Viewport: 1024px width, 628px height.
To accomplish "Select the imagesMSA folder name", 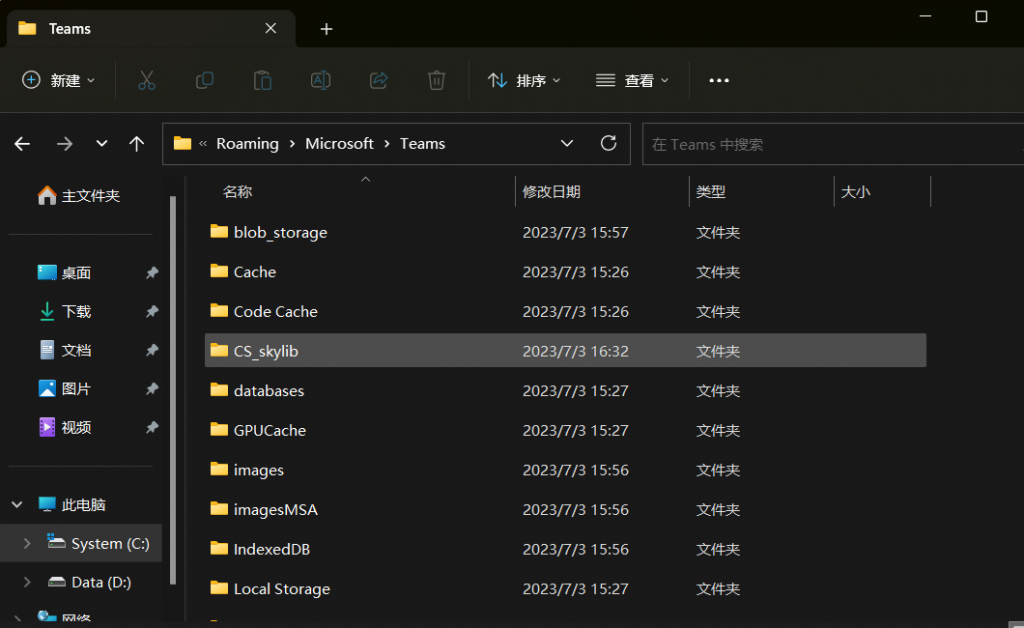I will [x=276, y=510].
